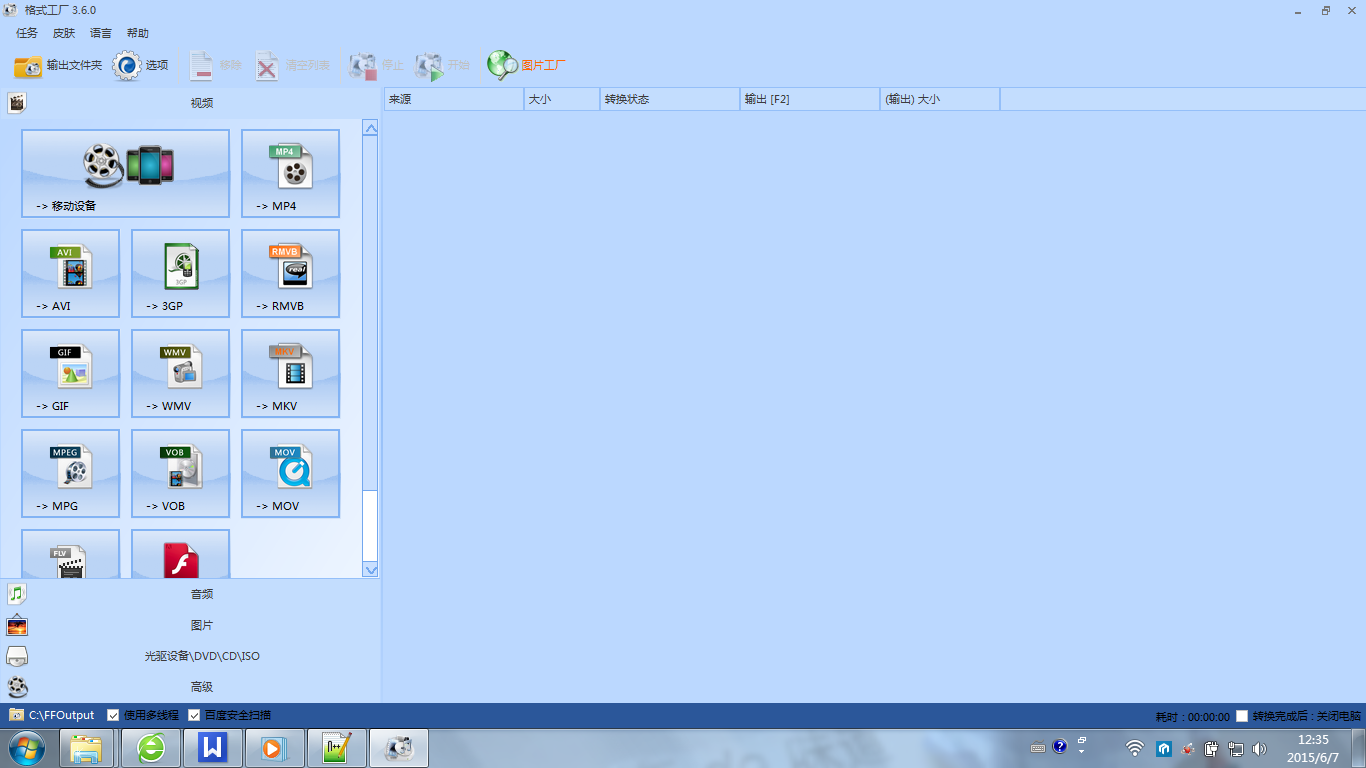Click the MKV format icon

point(290,372)
